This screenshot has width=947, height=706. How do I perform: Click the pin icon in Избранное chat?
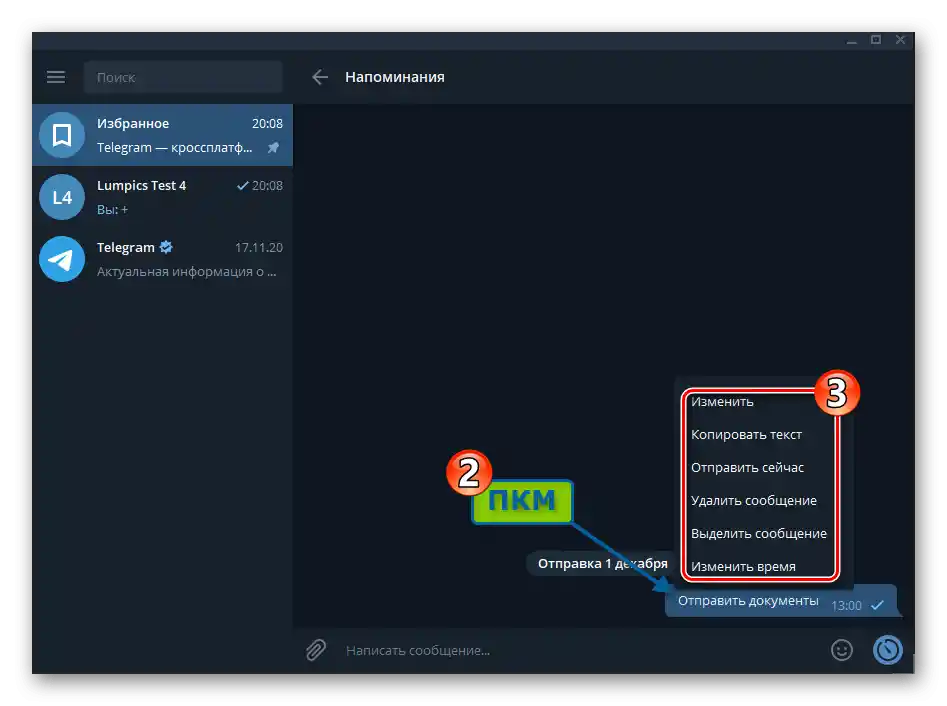[x=274, y=147]
